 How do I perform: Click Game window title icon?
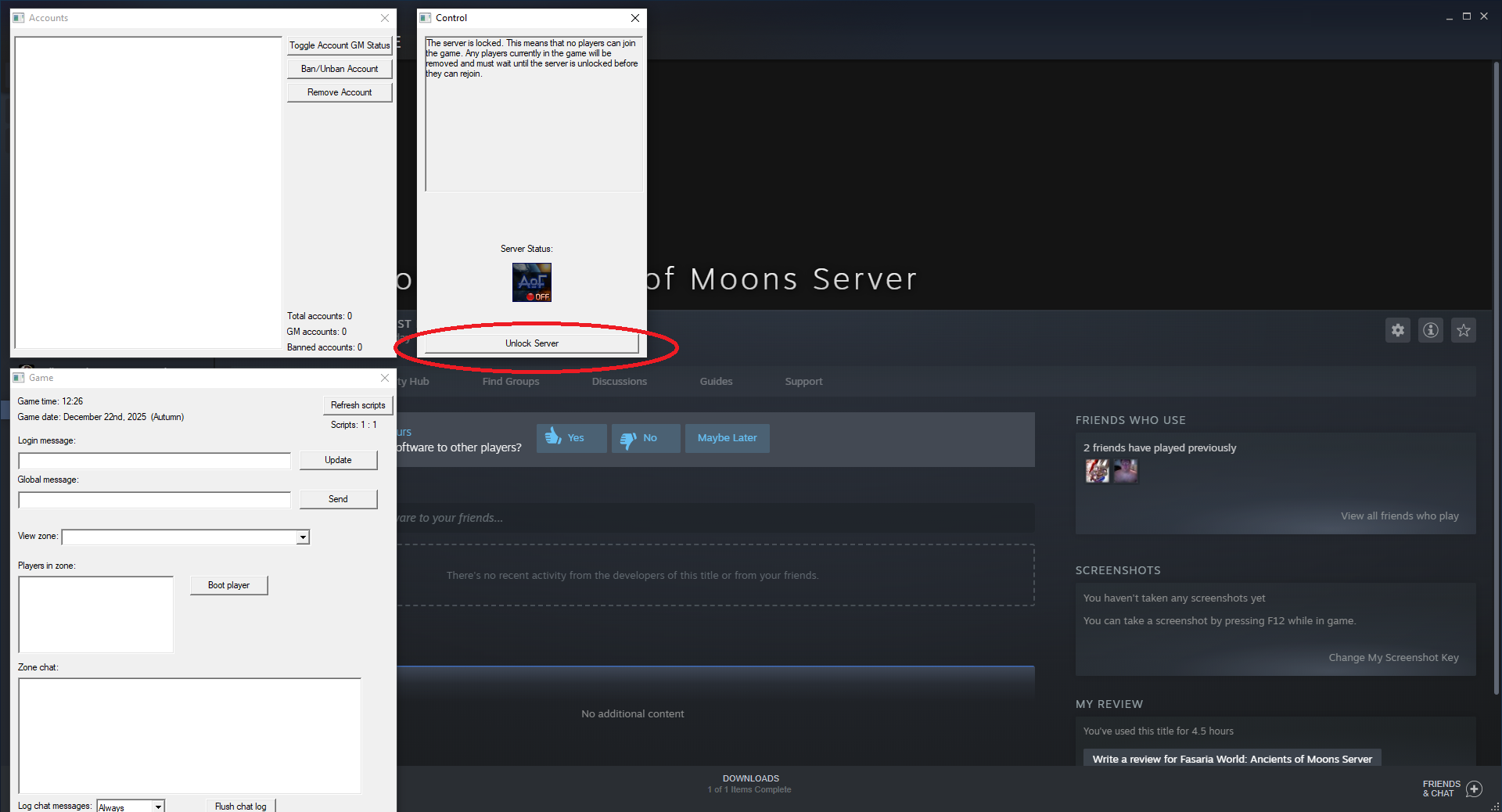pyautogui.click(x=19, y=378)
